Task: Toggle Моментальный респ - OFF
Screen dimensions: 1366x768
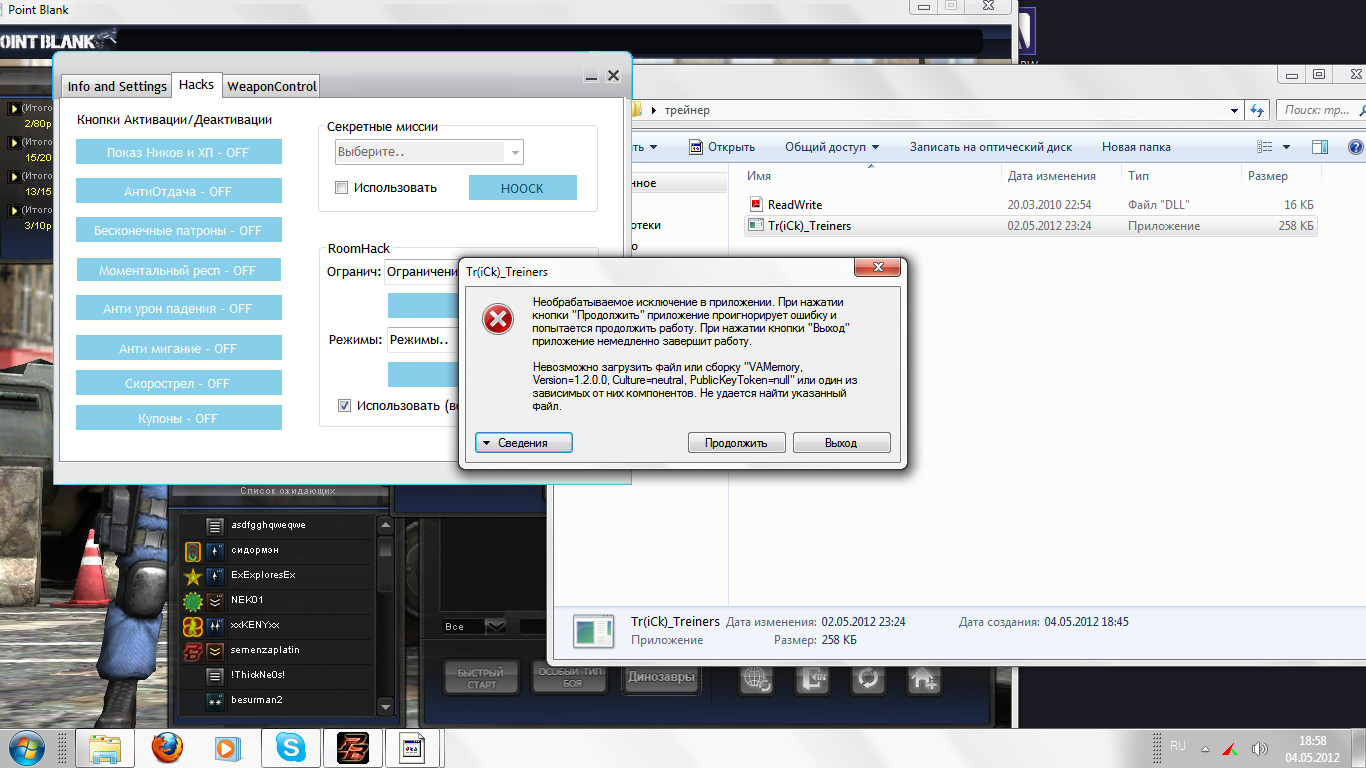Action: coord(179,270)
